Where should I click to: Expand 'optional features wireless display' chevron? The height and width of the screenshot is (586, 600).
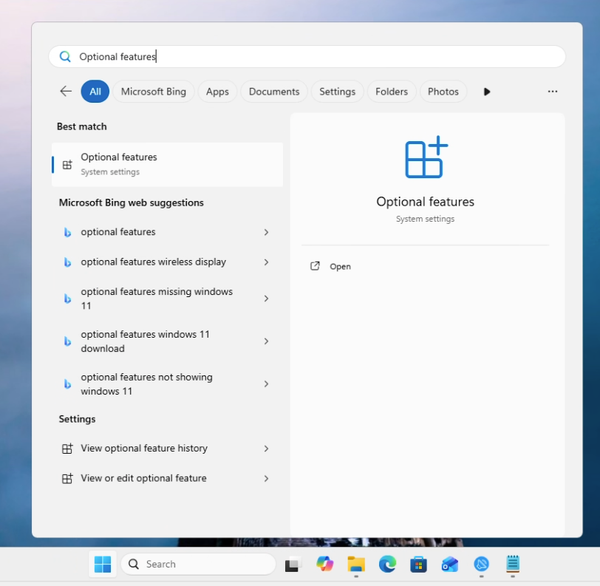click(266, 262)
